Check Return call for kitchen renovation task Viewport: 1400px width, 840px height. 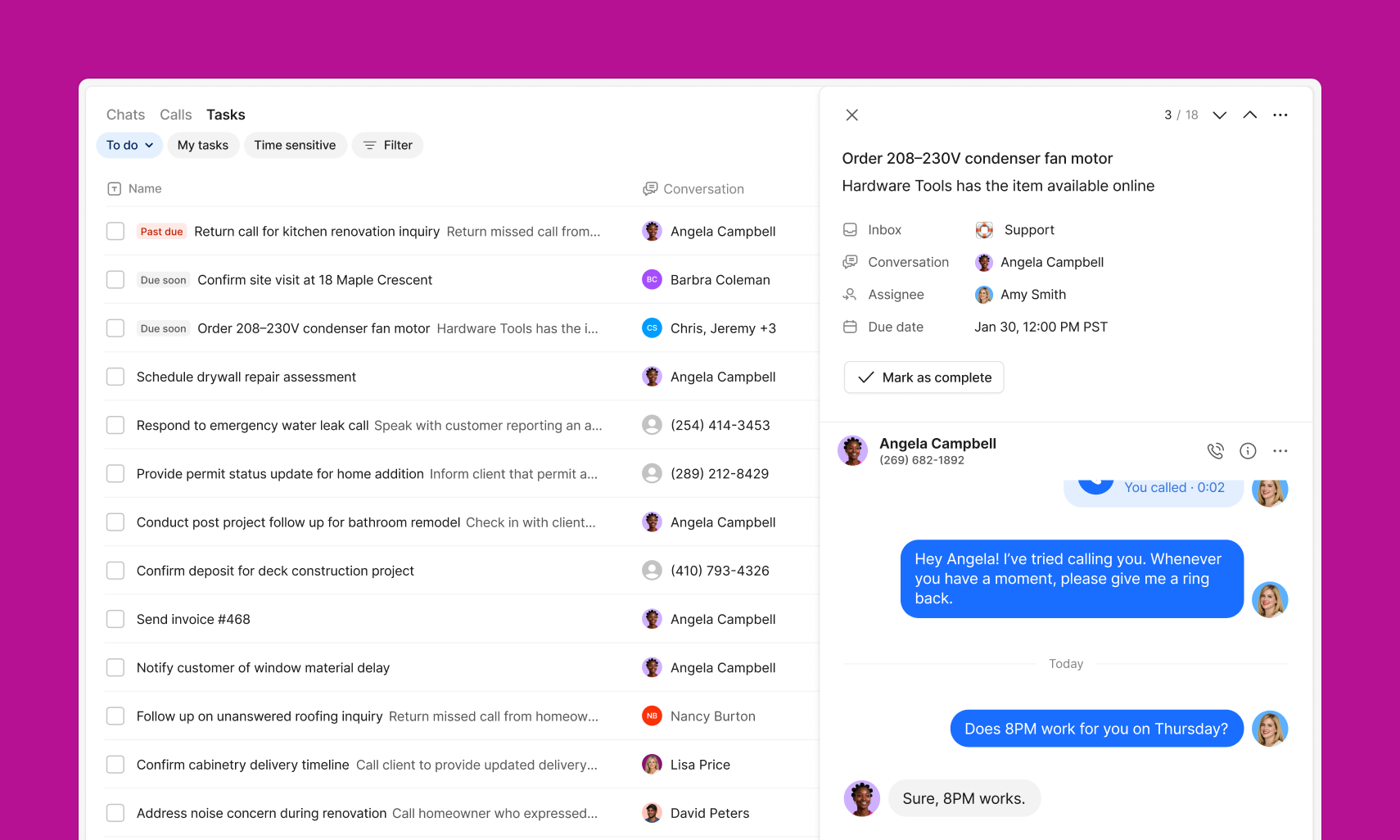[x=115, y=231]
